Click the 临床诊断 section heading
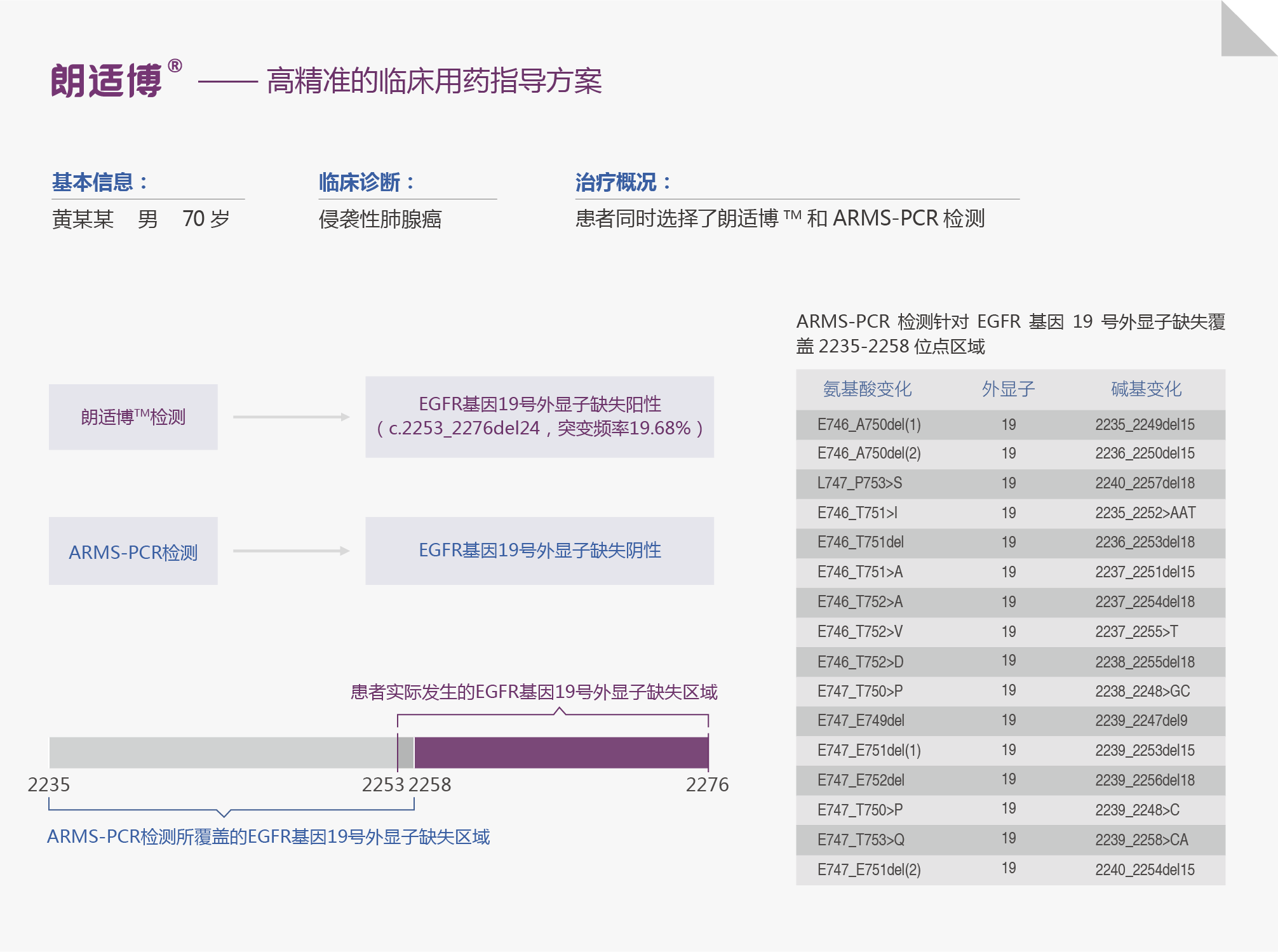This screenshot has width=1278, height=952. click(x=367, y=182)
